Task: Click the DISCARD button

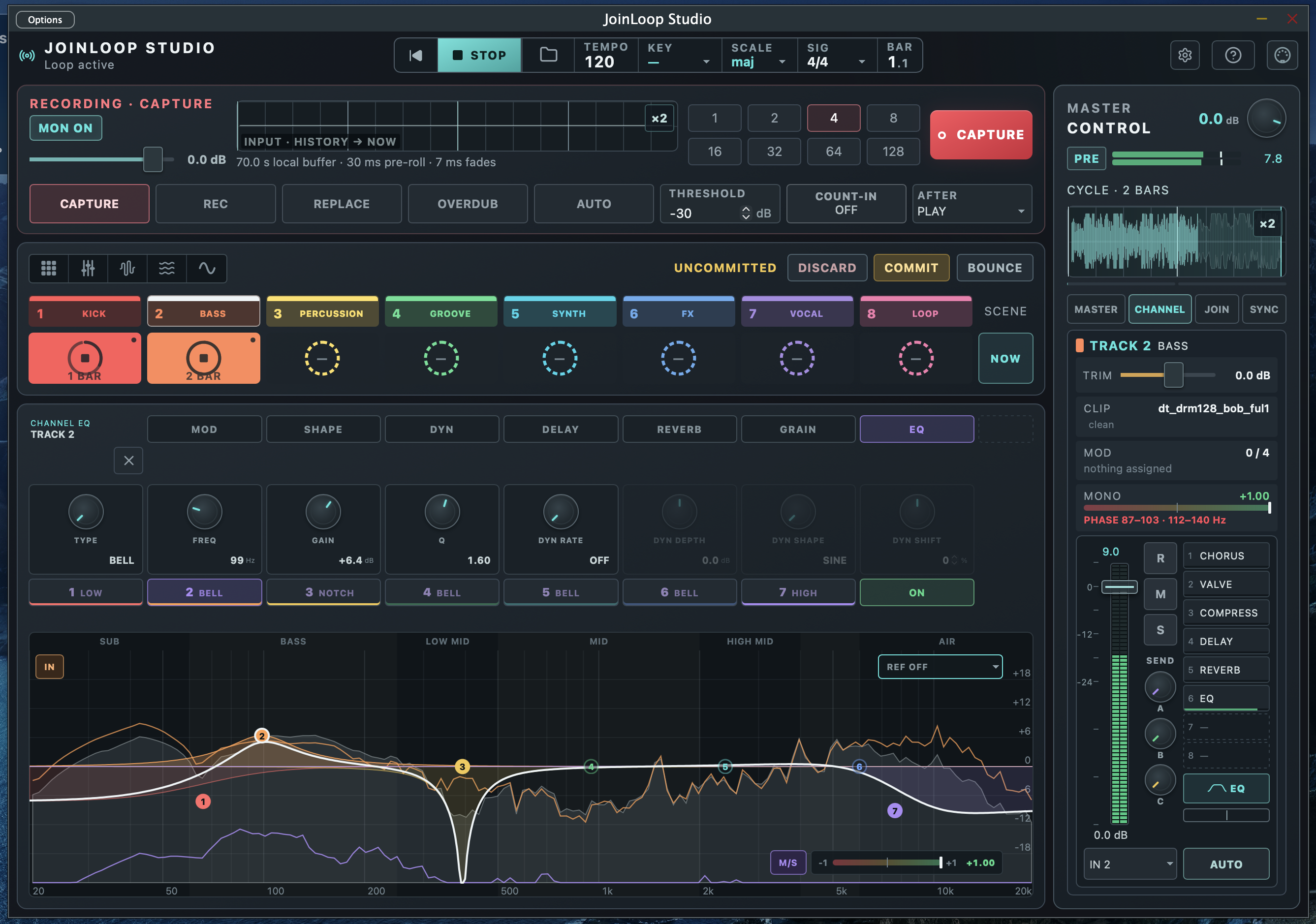Action: tap(826, 268)
